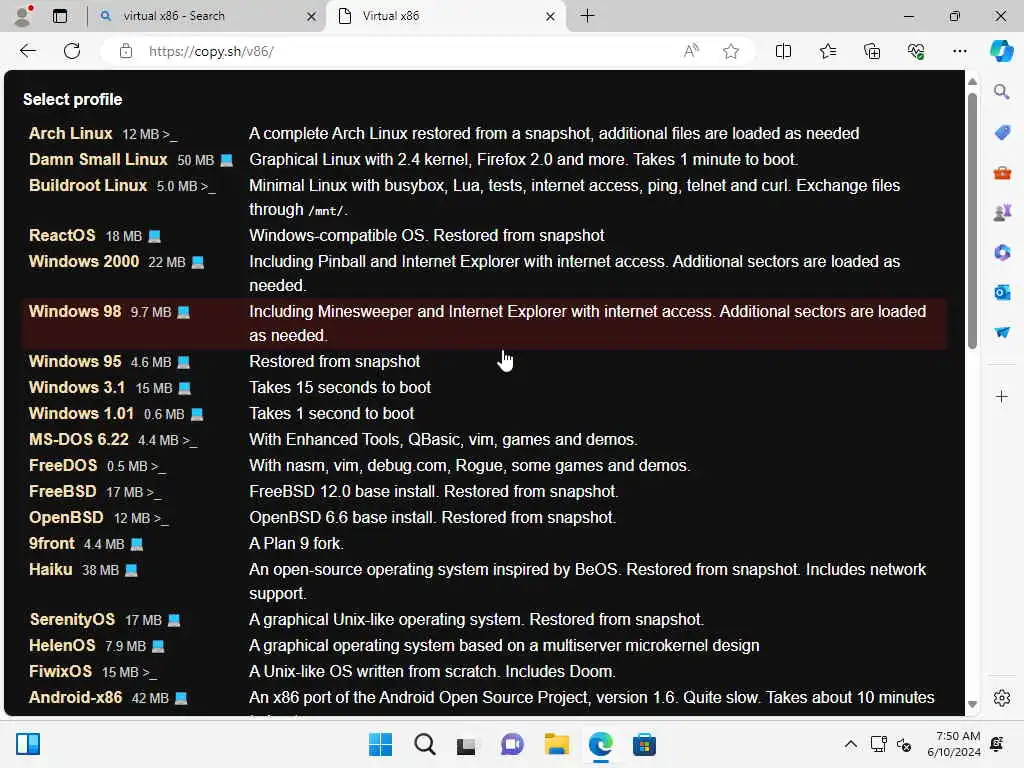Click the scrollbar down arrow
Viewport: 1024px width, 768px height.
(972, 704)
